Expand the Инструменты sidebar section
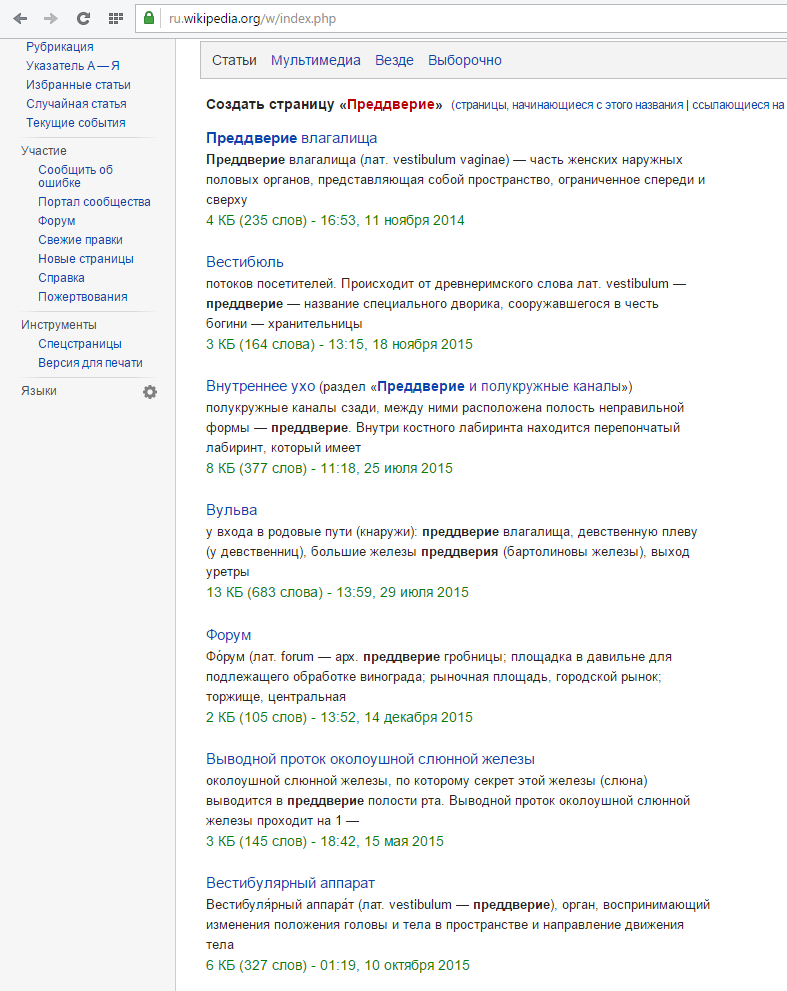The height and width of the screenshot is (991, 787). coord(59,325)
